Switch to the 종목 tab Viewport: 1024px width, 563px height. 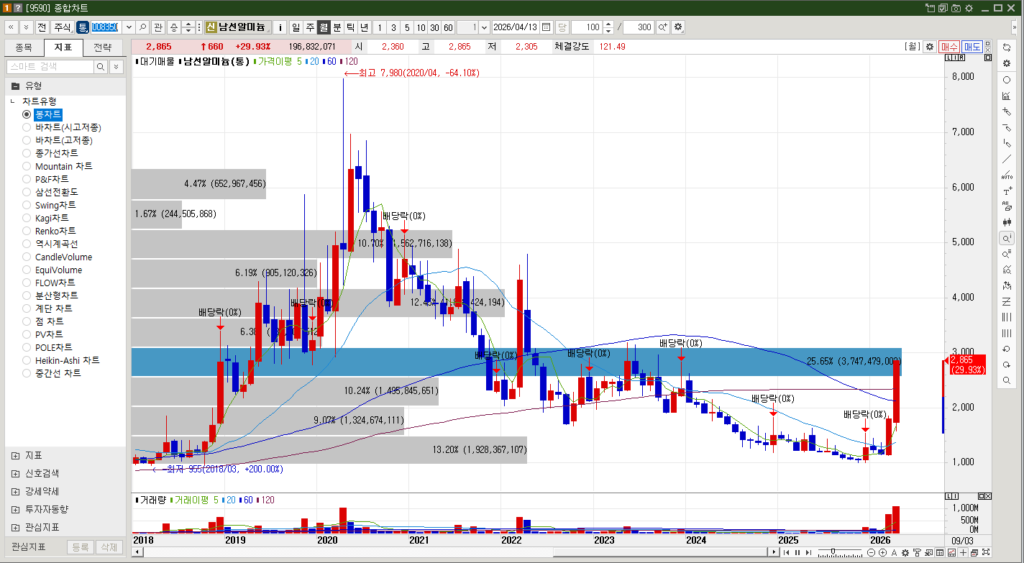point(25,47)
